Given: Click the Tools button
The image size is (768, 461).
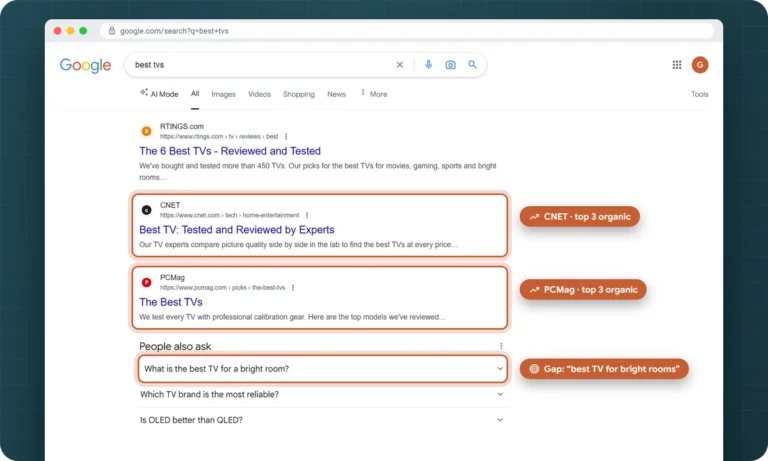Looking at the screenshot, I should click(x=699, y=94).
